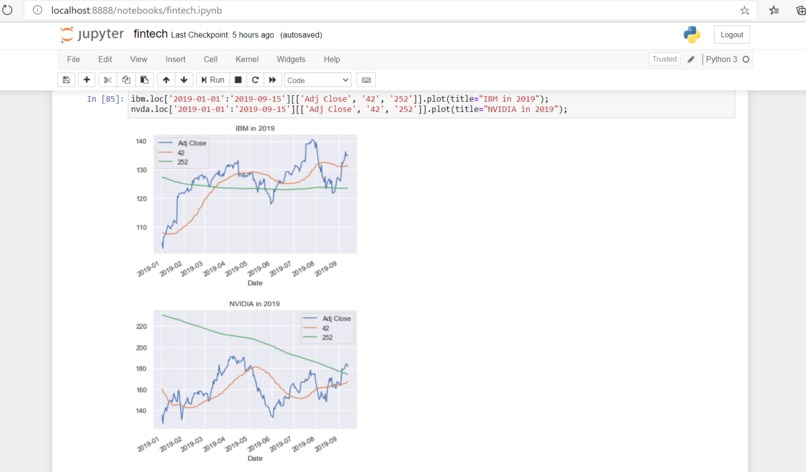Click the Jupyter logo
The image size is (806, 472).
pyautogui.click(x=92, y=34)
